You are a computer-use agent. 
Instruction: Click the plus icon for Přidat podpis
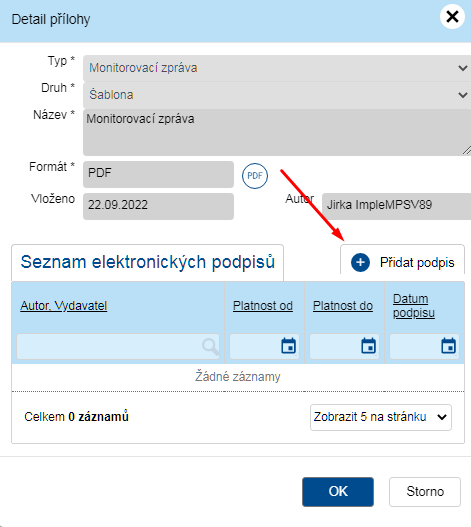[x=360, y=262]
